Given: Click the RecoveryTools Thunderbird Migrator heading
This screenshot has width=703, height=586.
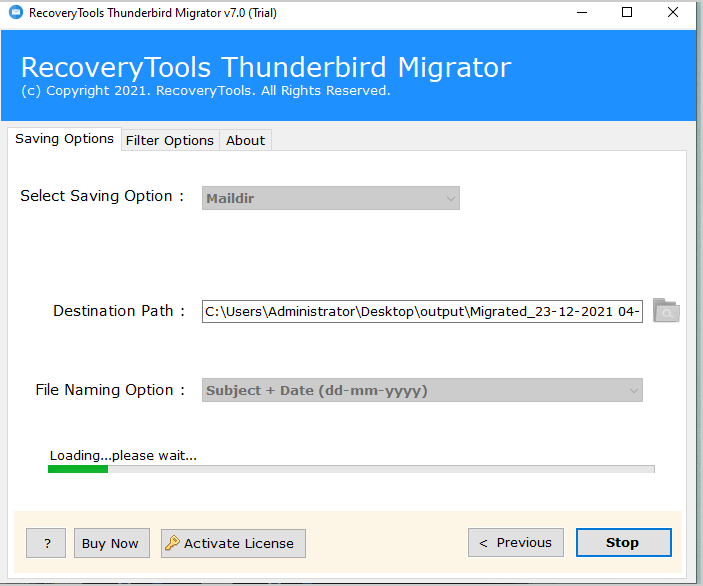Looking at the screenshot, I should click(266, 67).
